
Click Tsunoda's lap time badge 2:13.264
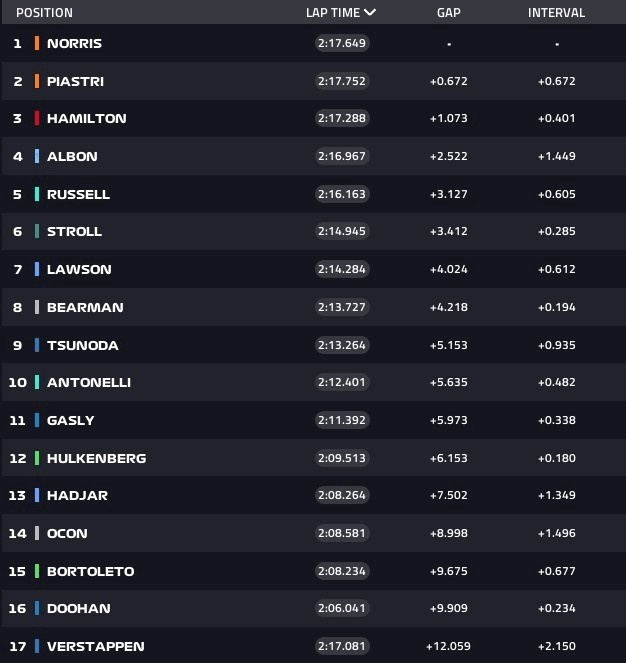[x=342, y=345]
